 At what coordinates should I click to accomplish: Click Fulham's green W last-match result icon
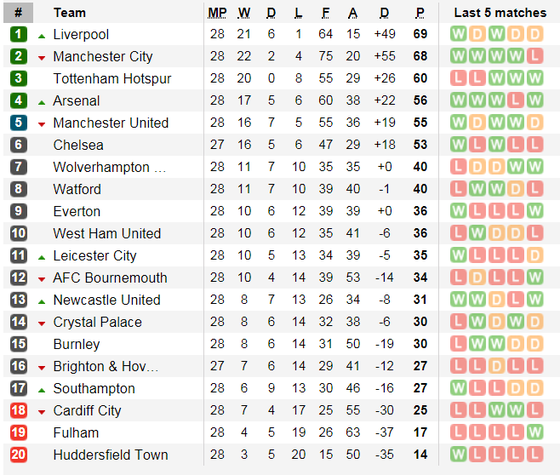pos(535,432)
